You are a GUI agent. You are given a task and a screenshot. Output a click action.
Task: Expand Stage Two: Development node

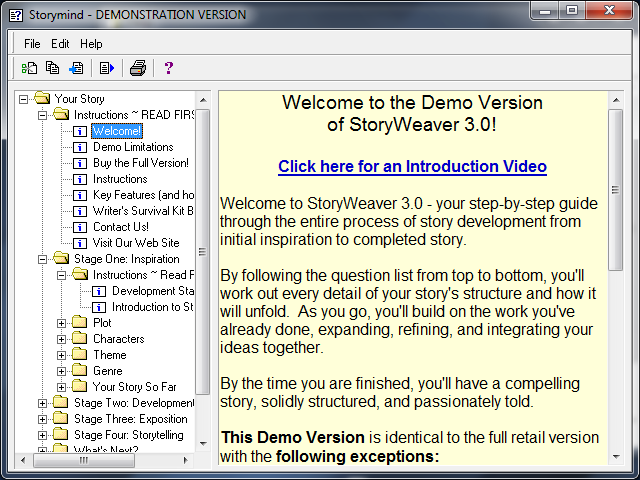[43, 403]
